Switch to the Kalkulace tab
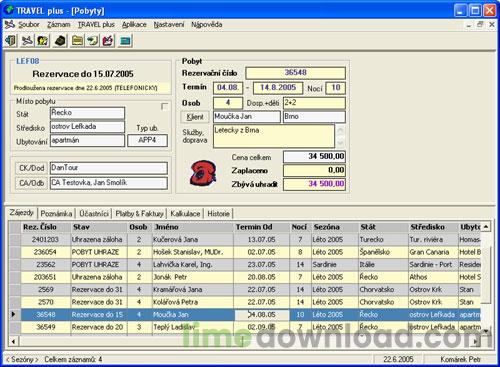Screen dimensions: 500x367 [x=185, y=214]
